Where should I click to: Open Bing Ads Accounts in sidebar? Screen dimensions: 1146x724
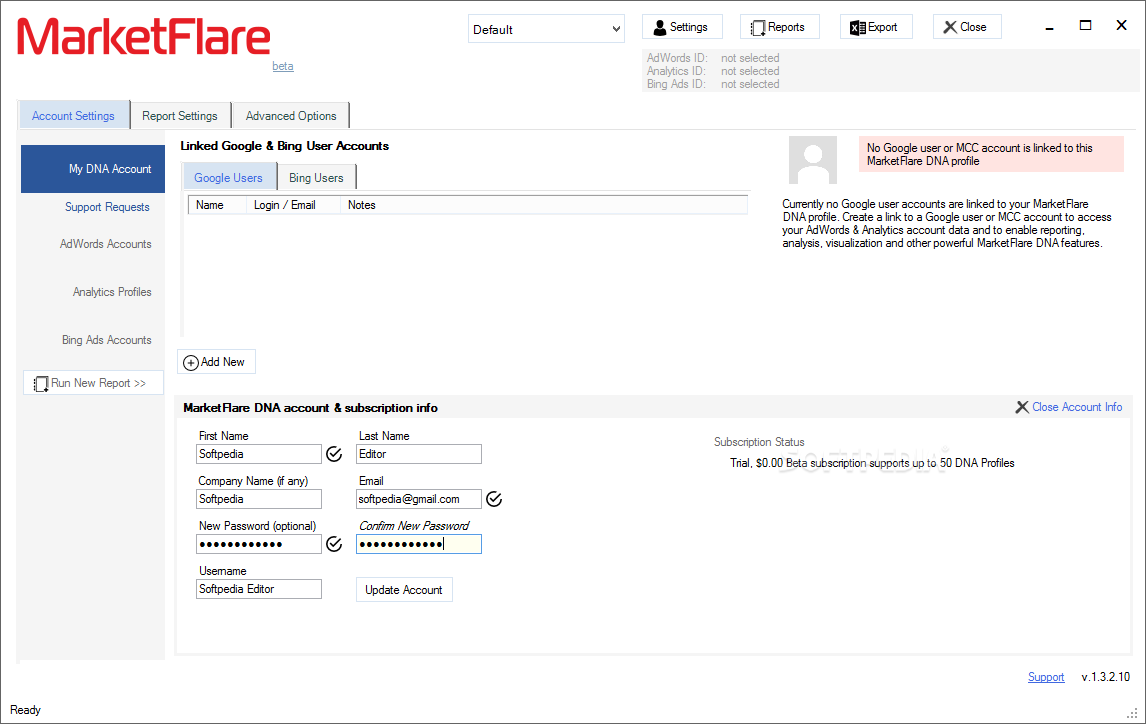[107, 340]
